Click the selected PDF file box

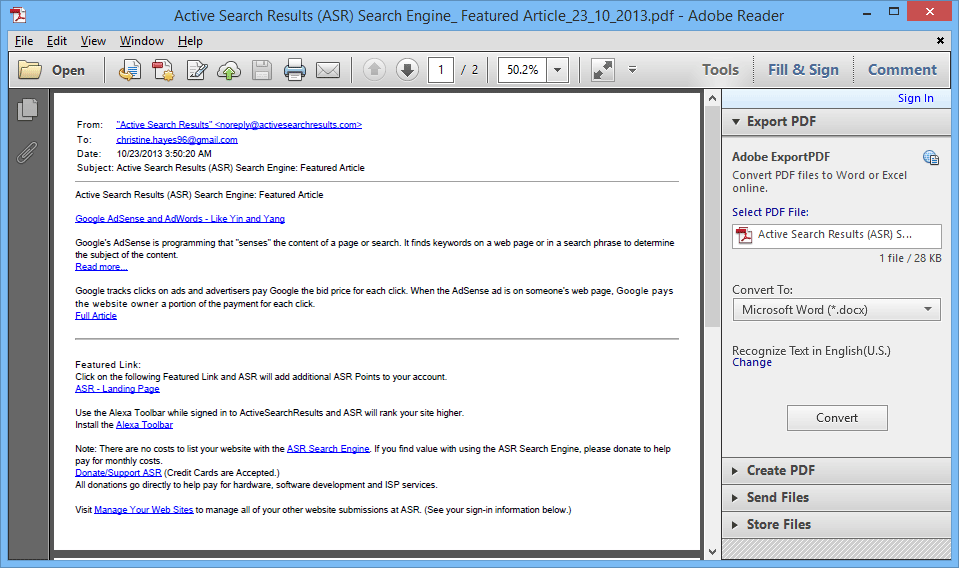coord(836,235)
